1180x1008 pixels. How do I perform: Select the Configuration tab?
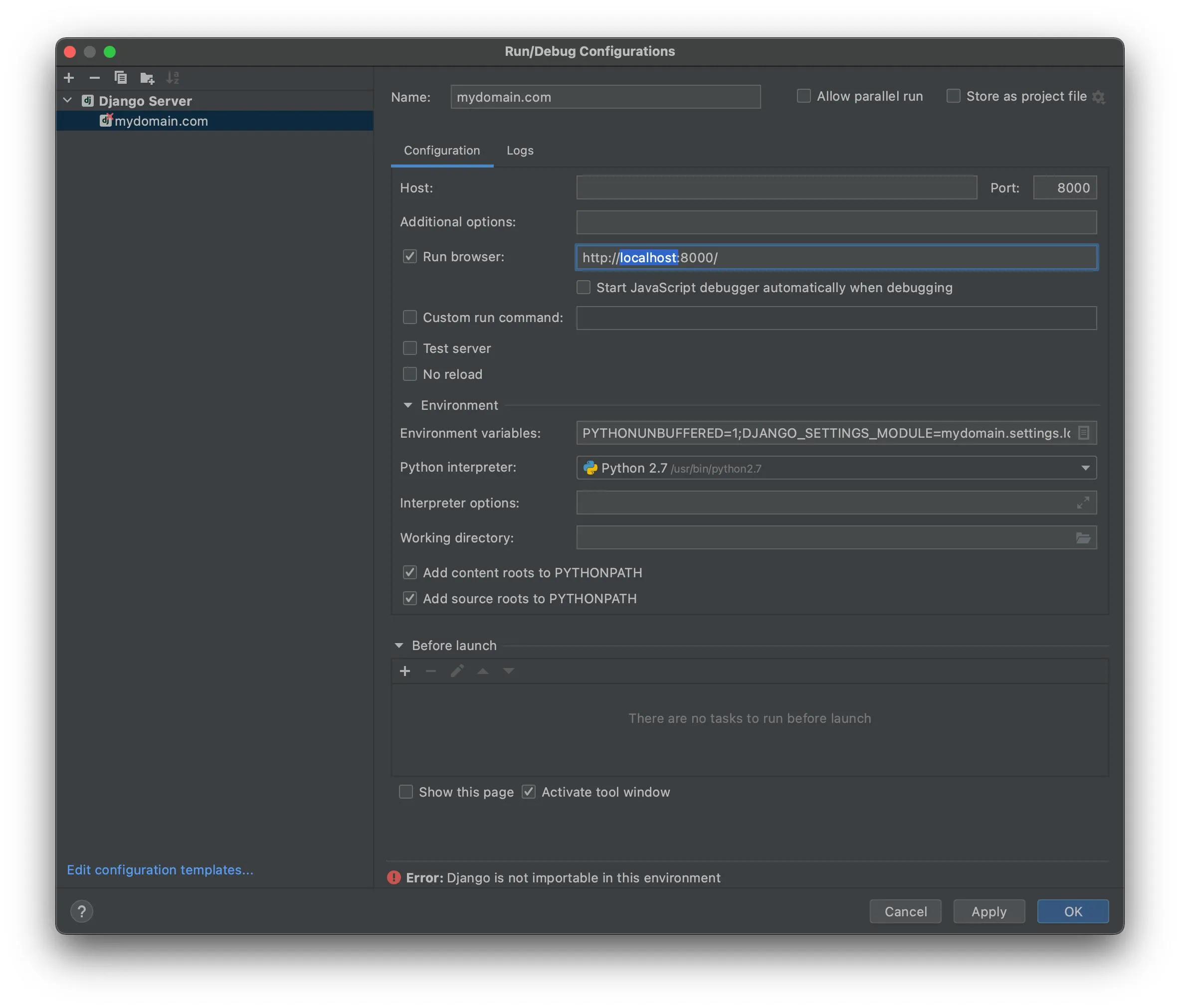click(x=441, y=150)
